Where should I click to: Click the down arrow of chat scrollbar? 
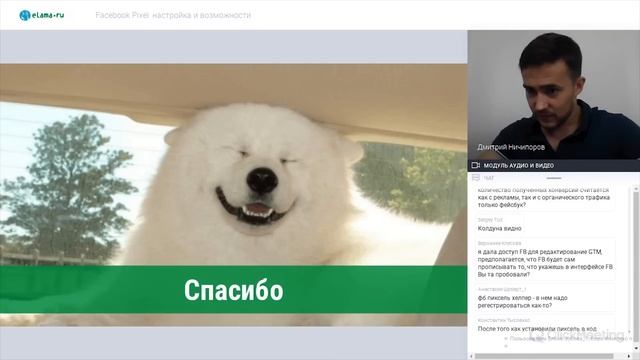point(636,348)
